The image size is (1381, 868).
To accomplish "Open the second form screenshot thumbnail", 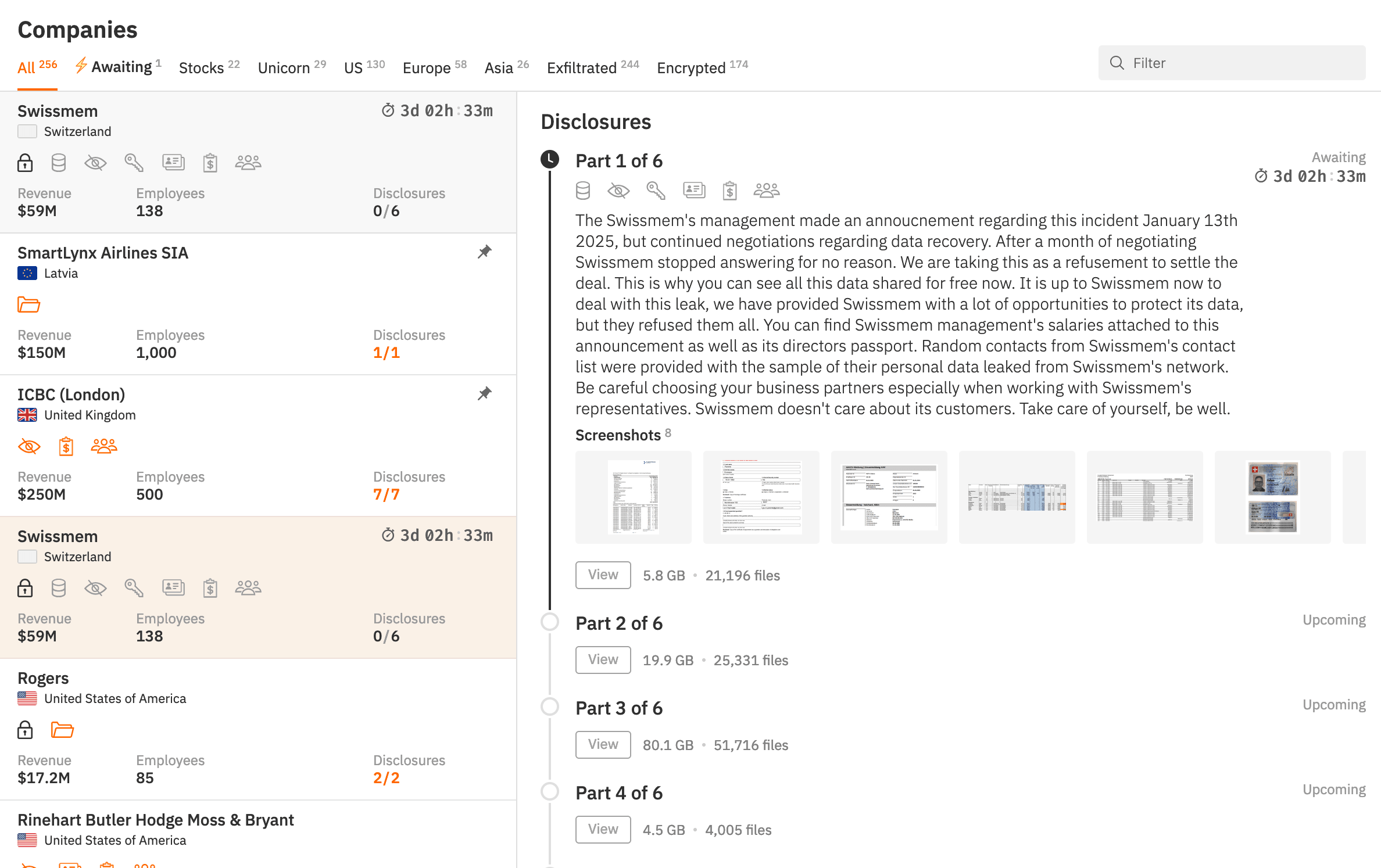I will click(x=761, y=497).
